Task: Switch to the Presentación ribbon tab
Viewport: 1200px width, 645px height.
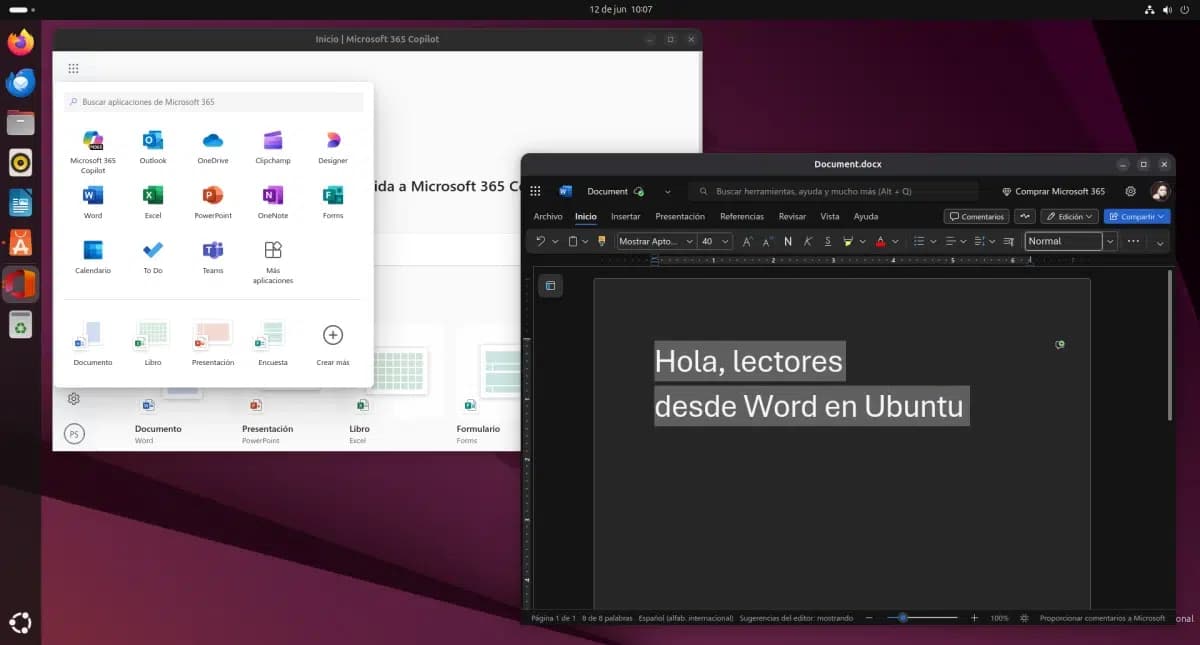Action: 680,216
